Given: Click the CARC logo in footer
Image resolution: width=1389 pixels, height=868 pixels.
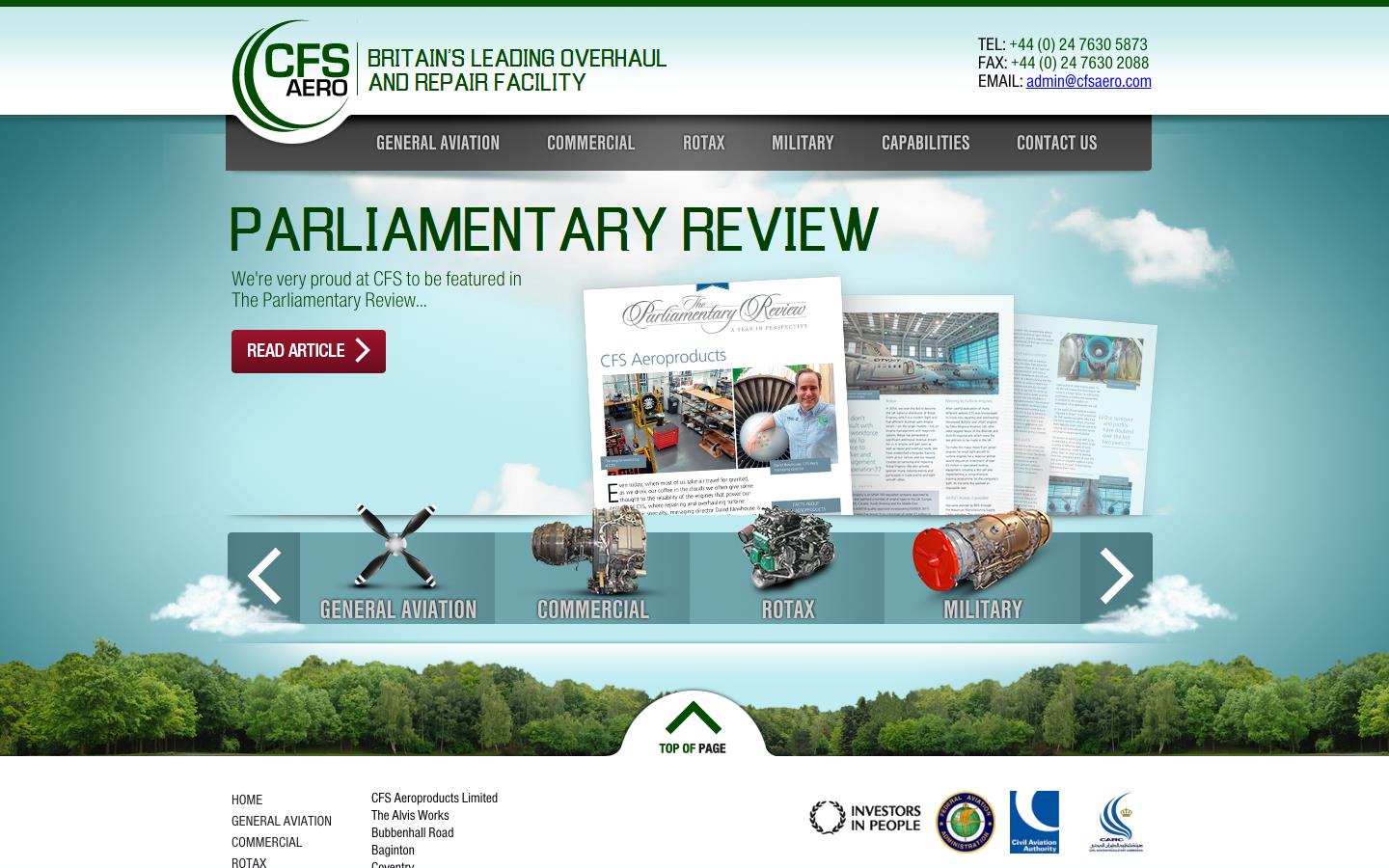Looking at the screenshot, I should pyautogui.click(x=1116, y=823).
